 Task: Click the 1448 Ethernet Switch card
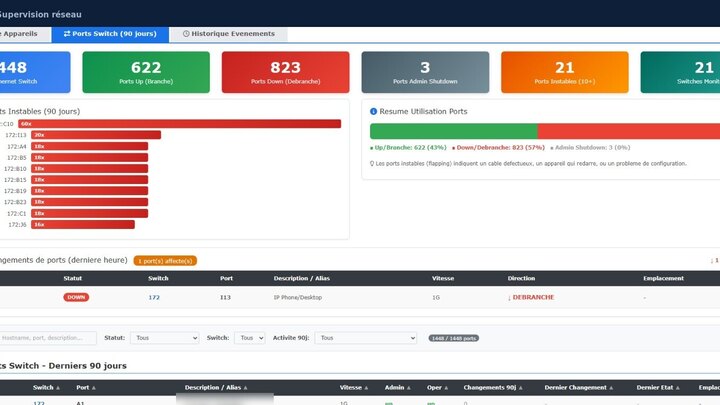(x=35, y=72)
